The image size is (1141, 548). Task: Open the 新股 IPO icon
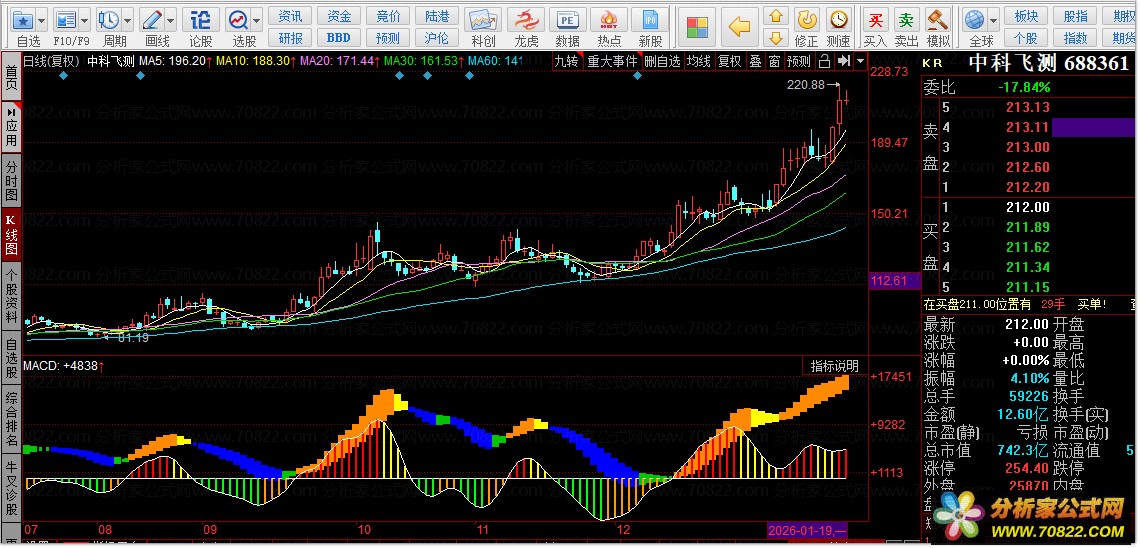point(650,20)
